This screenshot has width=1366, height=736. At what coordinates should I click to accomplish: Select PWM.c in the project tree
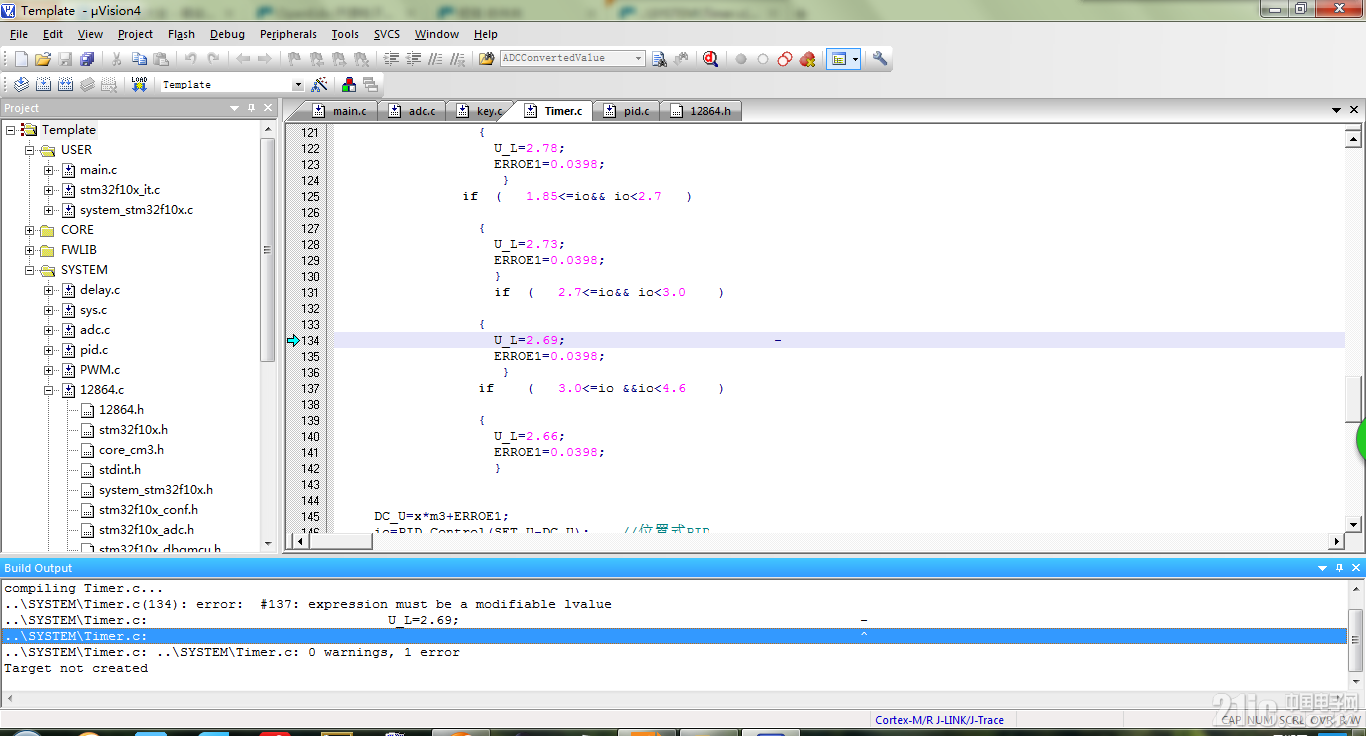[x=100, y=370]
